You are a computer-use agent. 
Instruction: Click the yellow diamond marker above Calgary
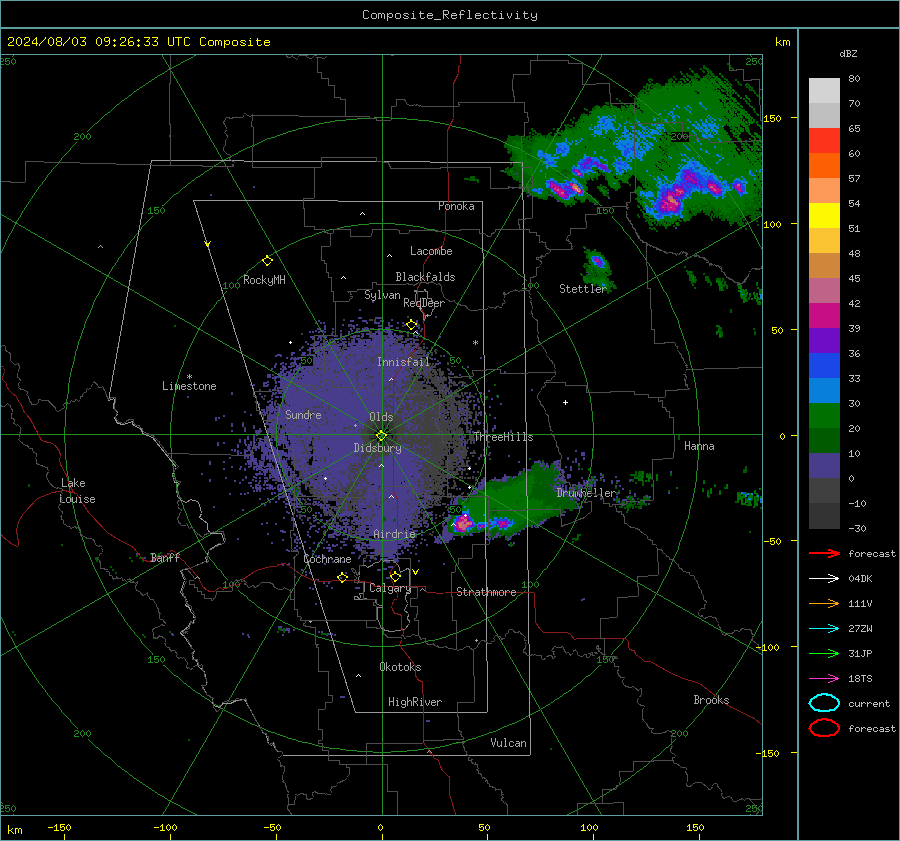click(395, 576)
